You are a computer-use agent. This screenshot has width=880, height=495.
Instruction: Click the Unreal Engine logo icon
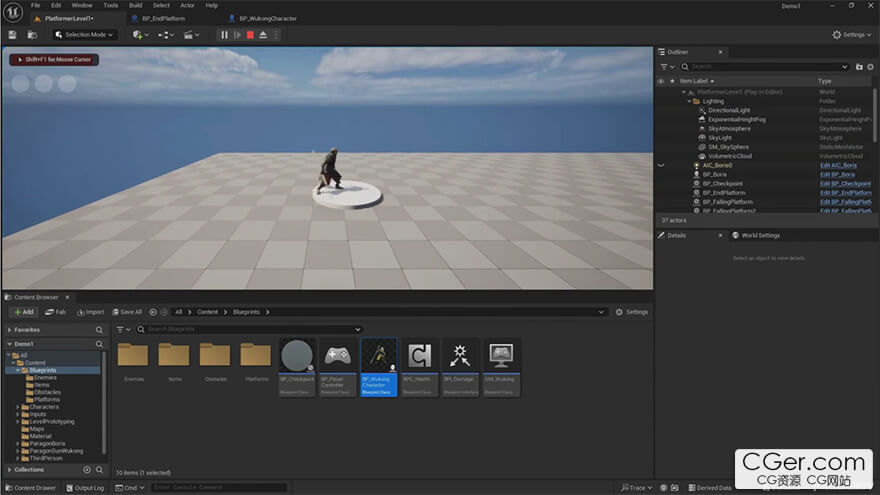coord(12,12)
